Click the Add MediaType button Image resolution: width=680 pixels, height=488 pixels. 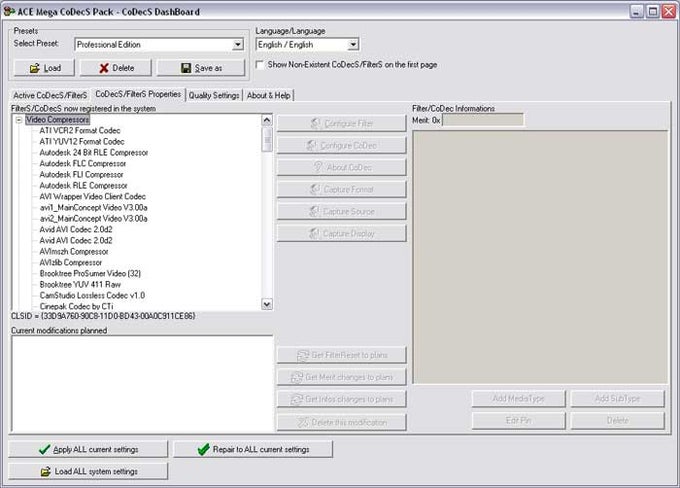tap(519, 399)
